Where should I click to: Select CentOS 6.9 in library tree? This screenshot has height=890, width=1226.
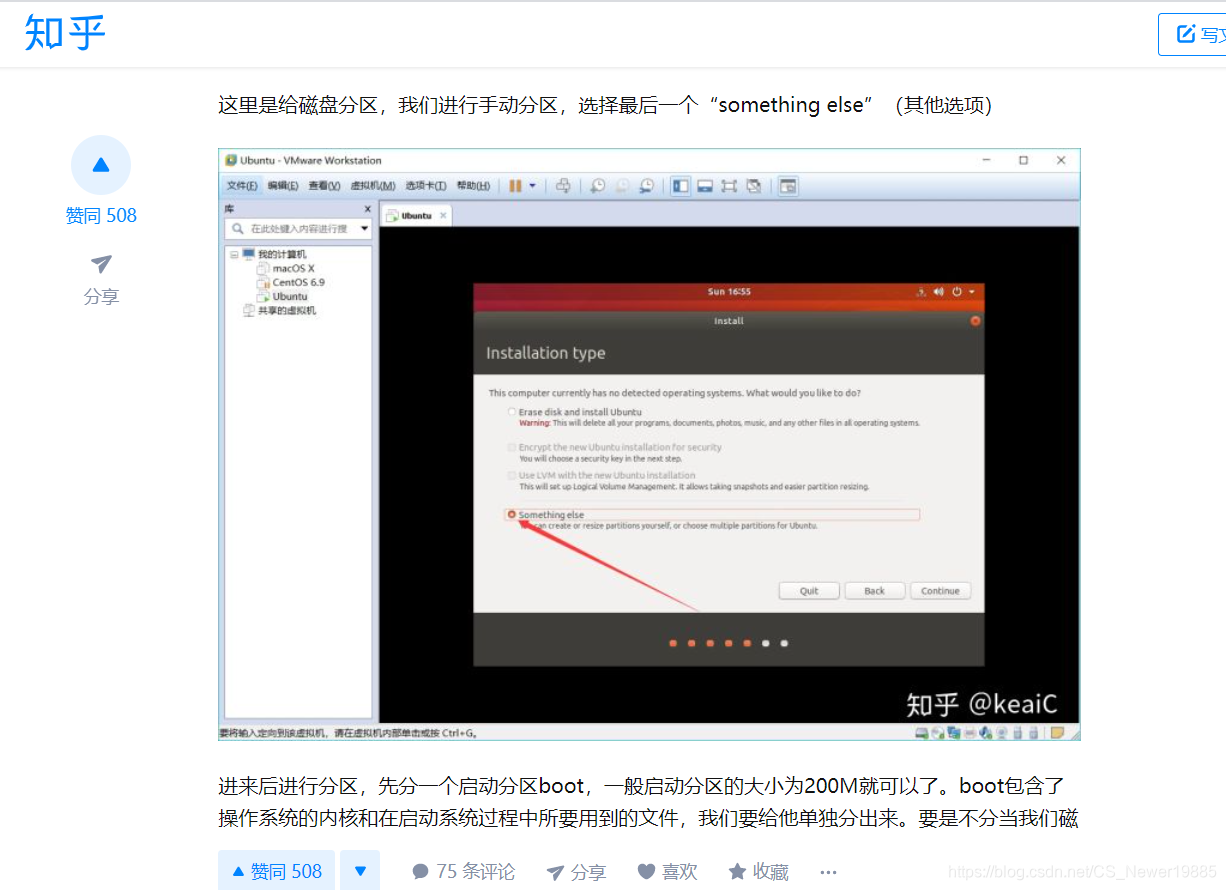pos(298,282)
